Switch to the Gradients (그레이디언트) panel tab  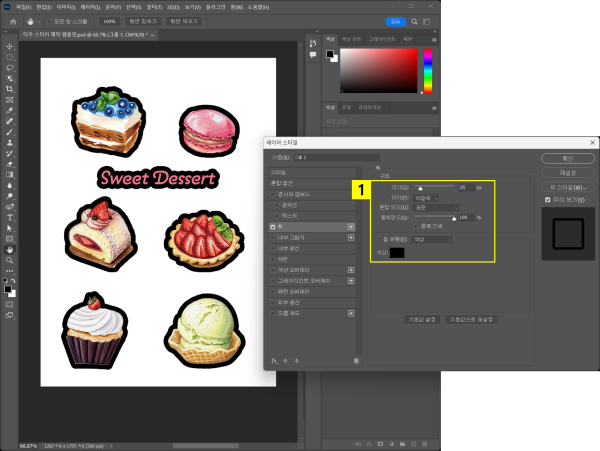382,39
